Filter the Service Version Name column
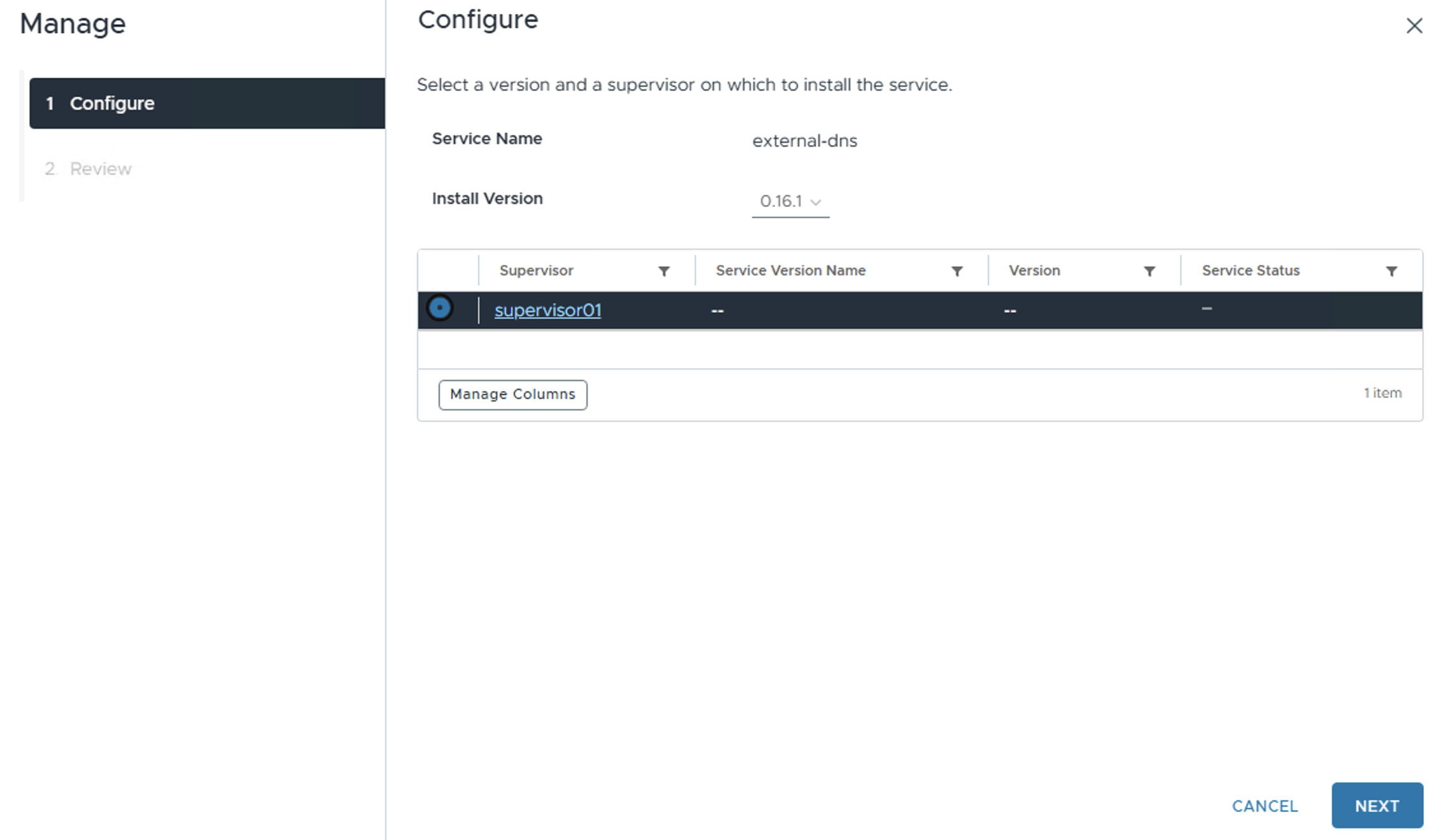This screenshot has height=840, width=1443. pyautogui.click(x=957, y=272)
